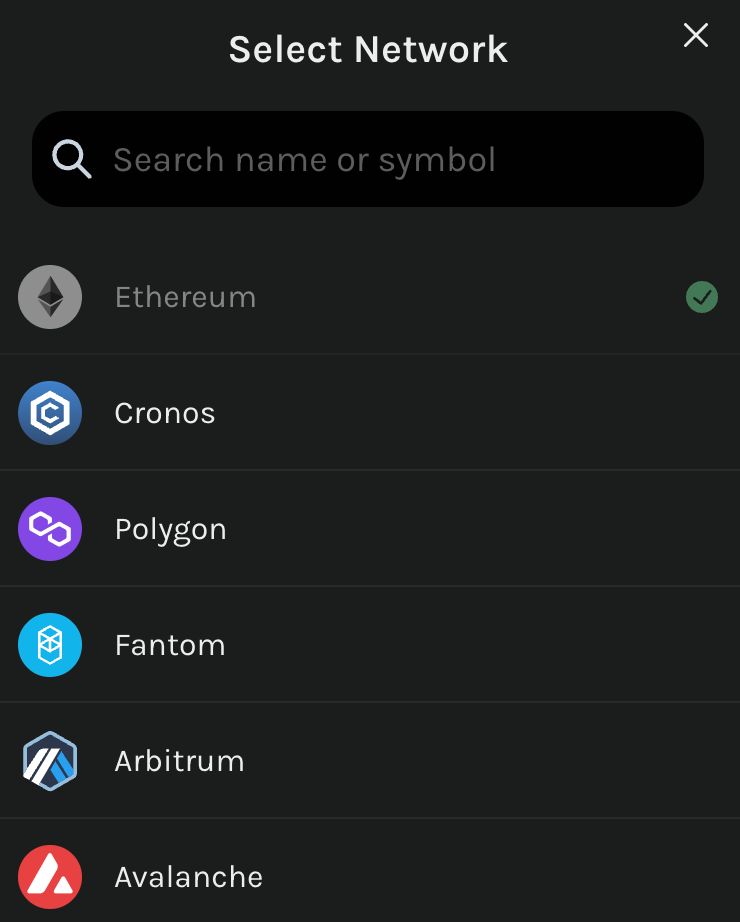Viewport: 740px width, 922px height.
Task: Select the Cronos network
Action: 370,413
